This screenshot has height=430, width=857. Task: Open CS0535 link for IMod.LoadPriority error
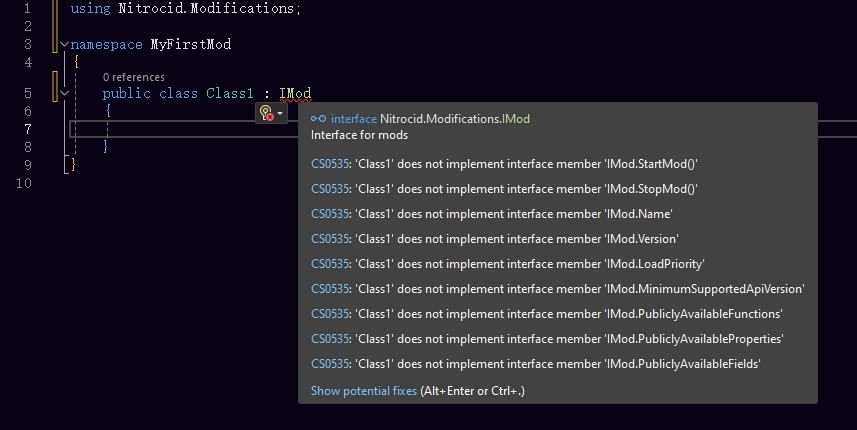pos(329,264)
